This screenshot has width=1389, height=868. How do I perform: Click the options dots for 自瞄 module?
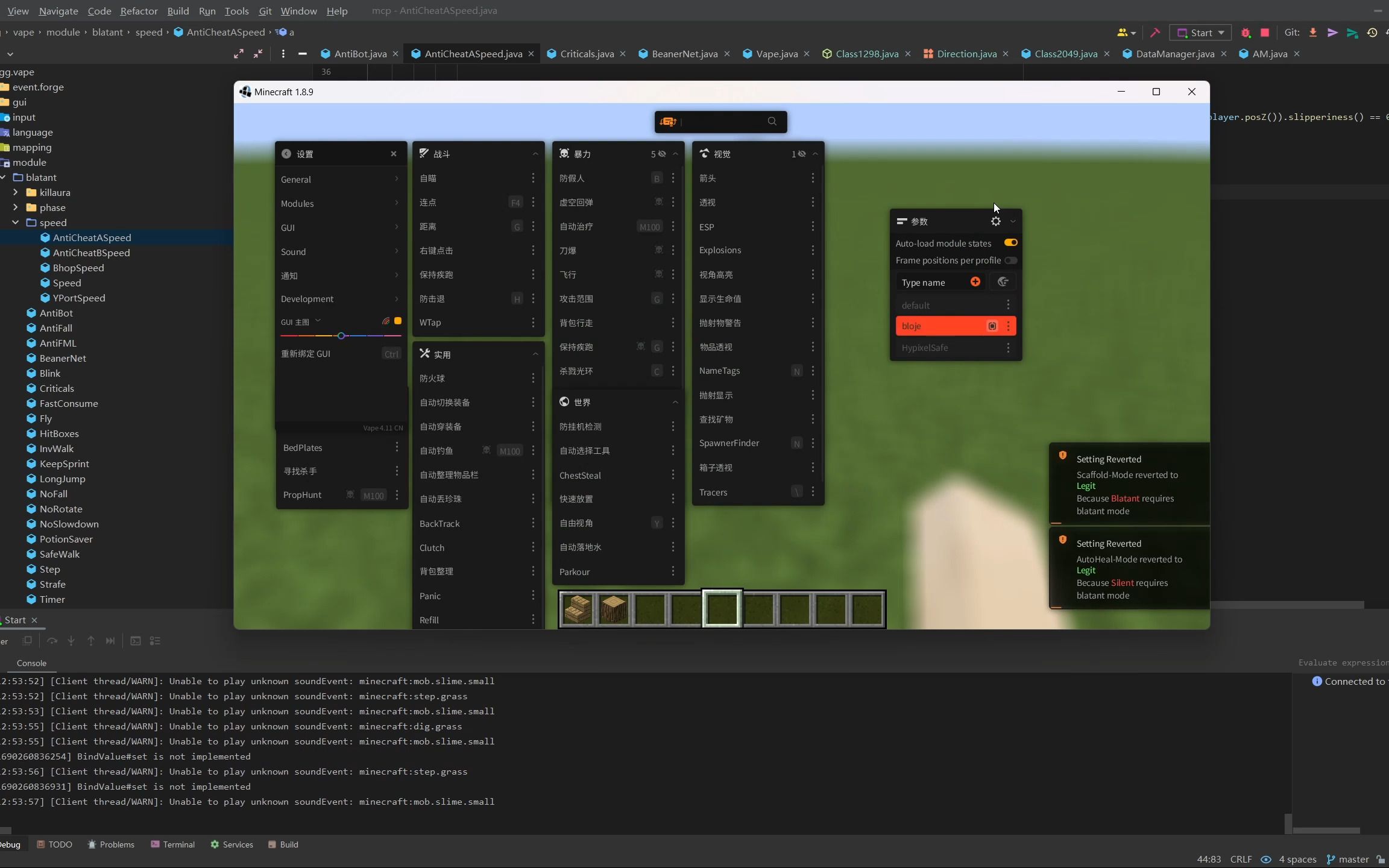point(533,178)
